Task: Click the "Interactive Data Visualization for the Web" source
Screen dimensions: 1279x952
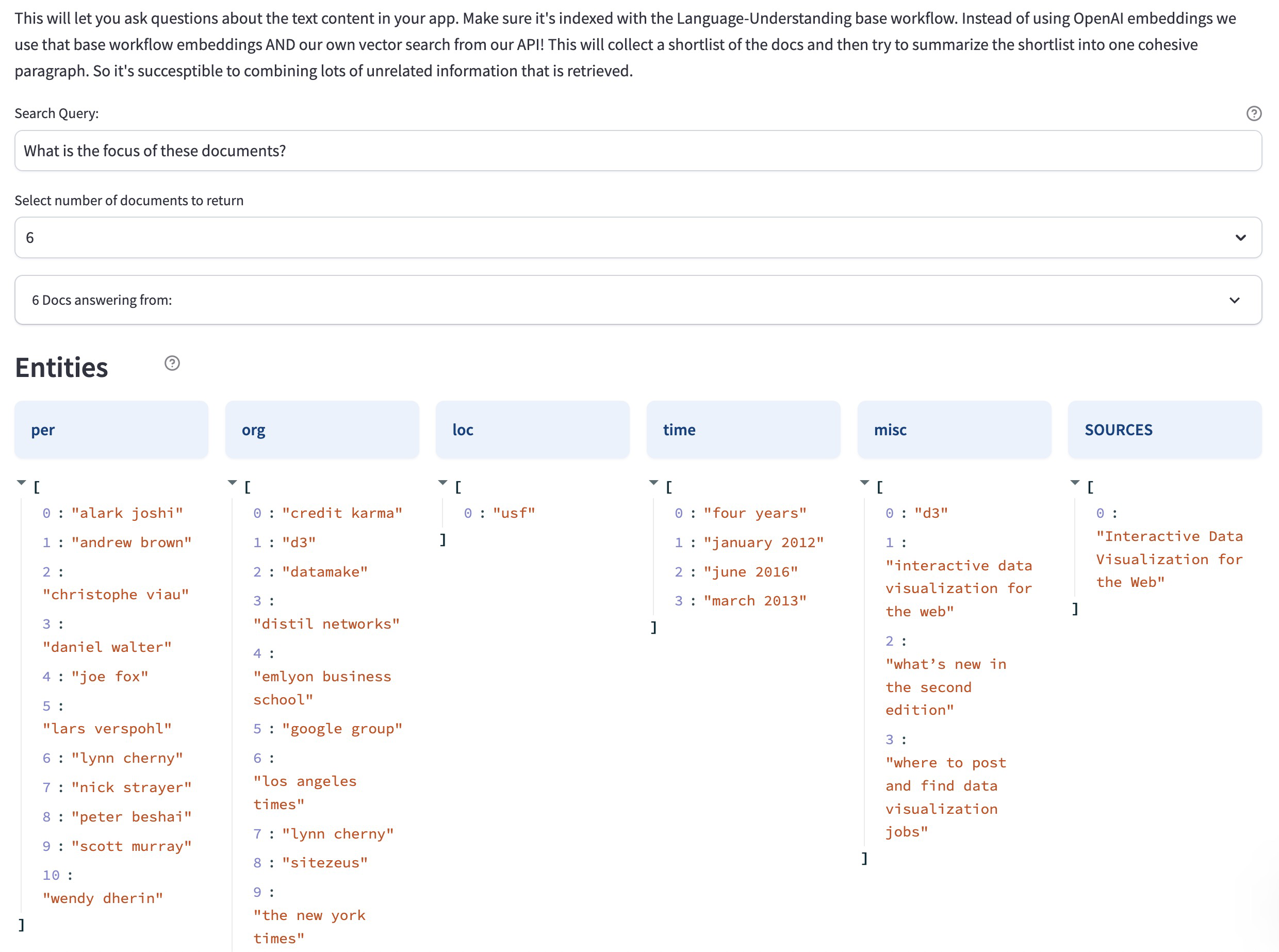Action: click(x=1169, y=559)
